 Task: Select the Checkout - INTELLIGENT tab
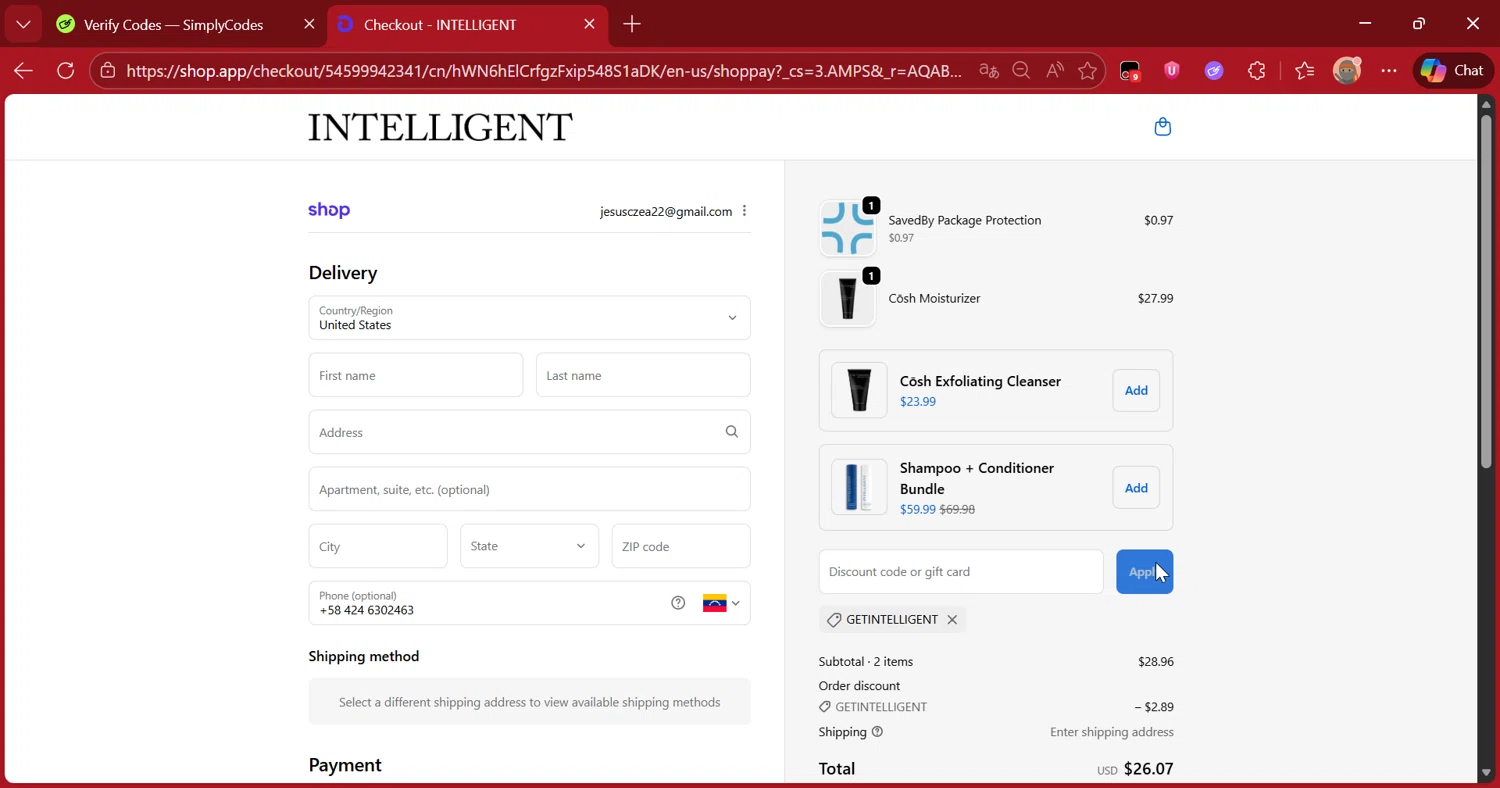(x=440, y=25)
